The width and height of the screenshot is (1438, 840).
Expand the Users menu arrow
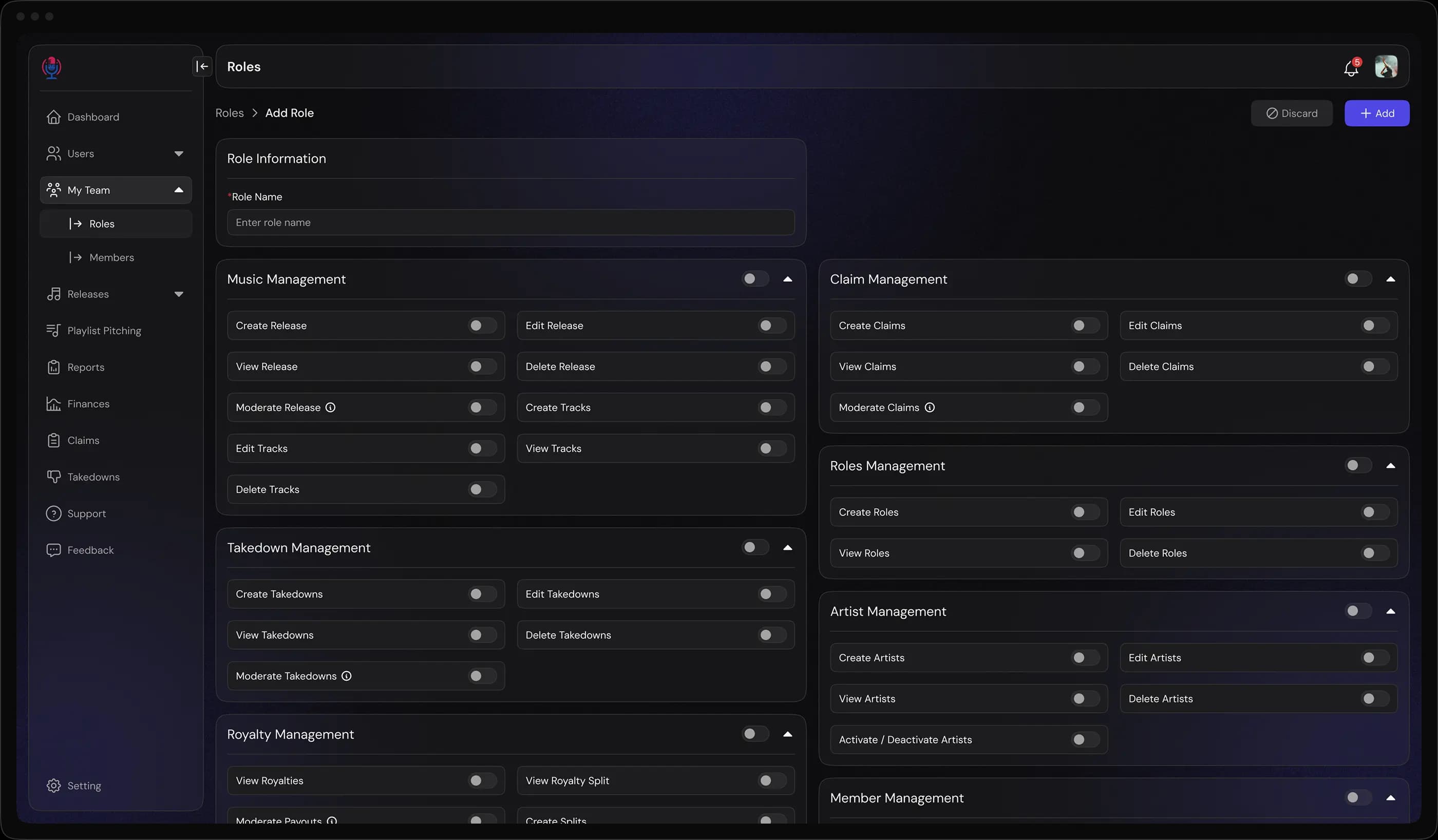click(x=179, y=154)
